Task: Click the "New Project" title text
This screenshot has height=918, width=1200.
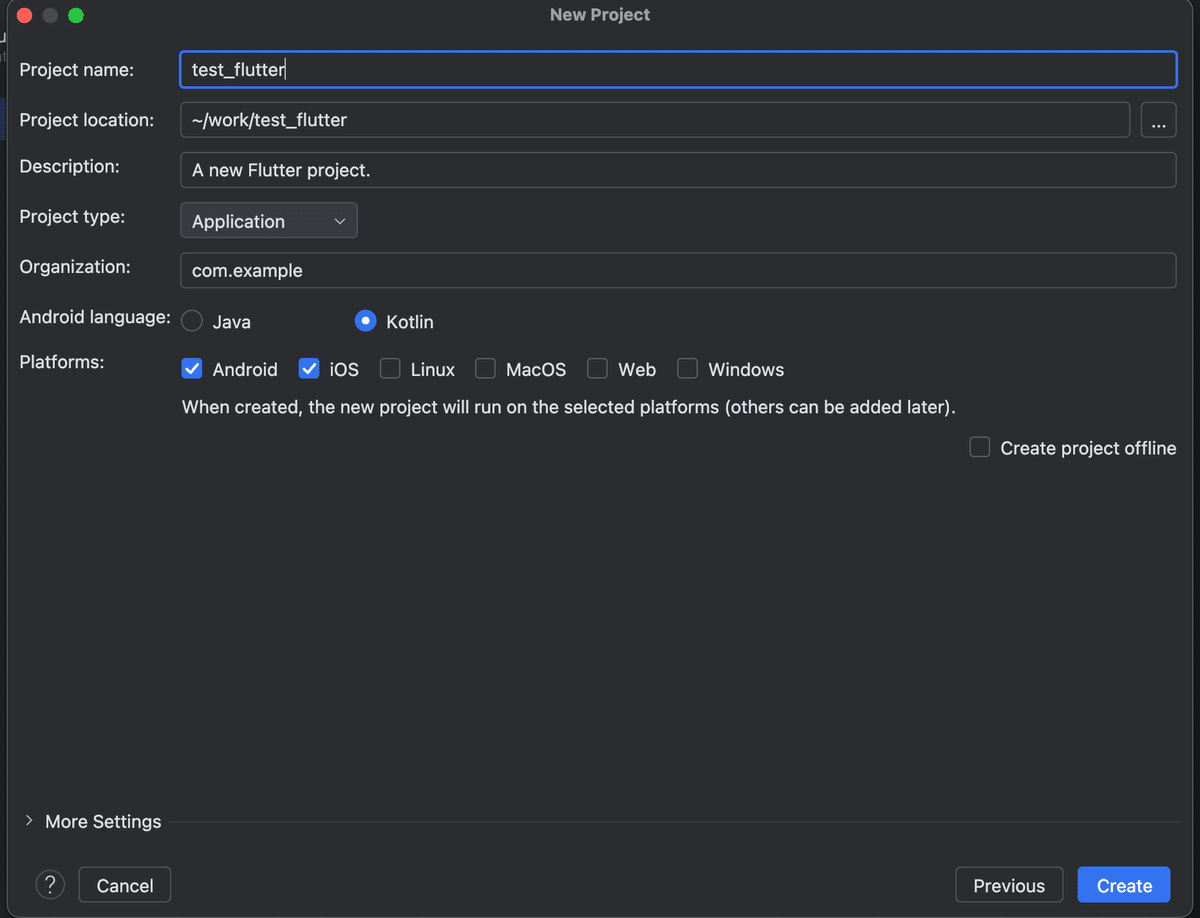Action: tap(600, 15)
